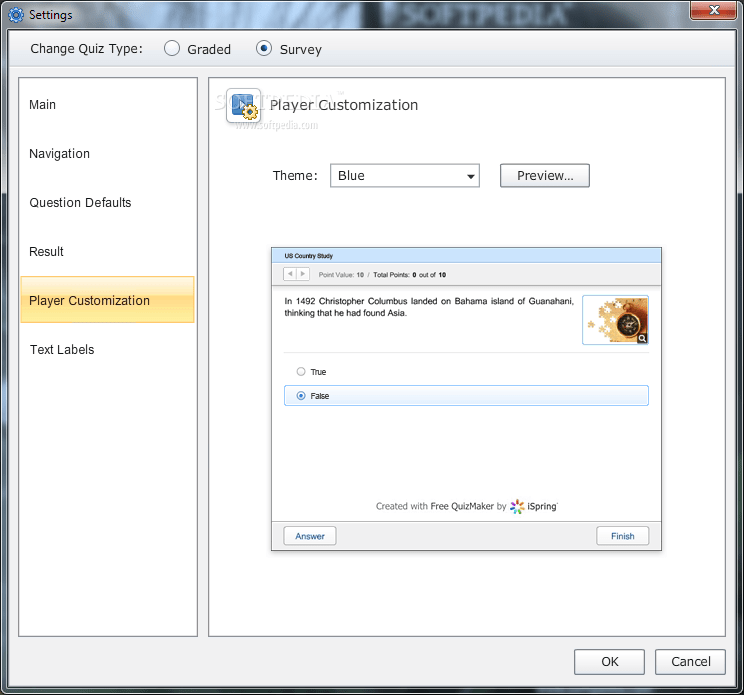Click the previous arrow in quiz preview

[290, 274]
